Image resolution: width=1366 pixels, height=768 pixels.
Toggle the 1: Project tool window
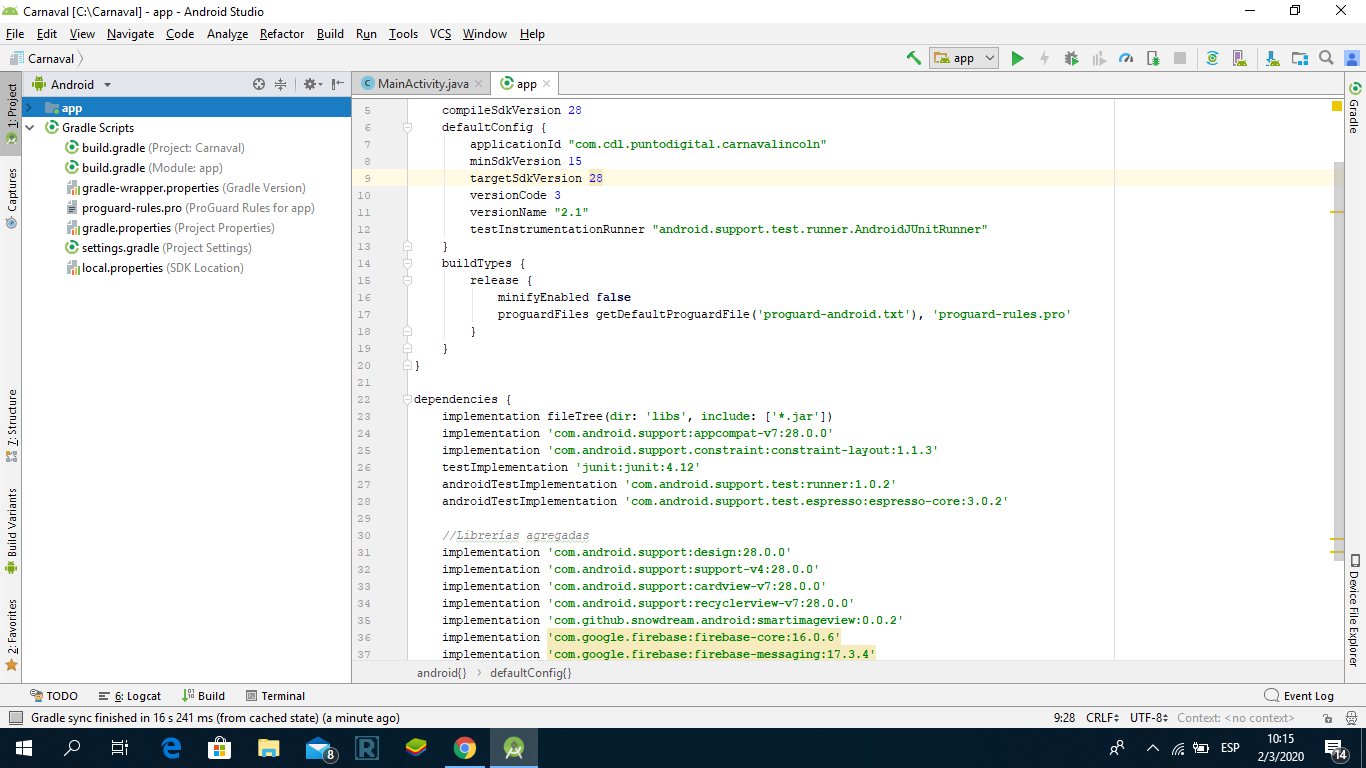pos(11,112)
